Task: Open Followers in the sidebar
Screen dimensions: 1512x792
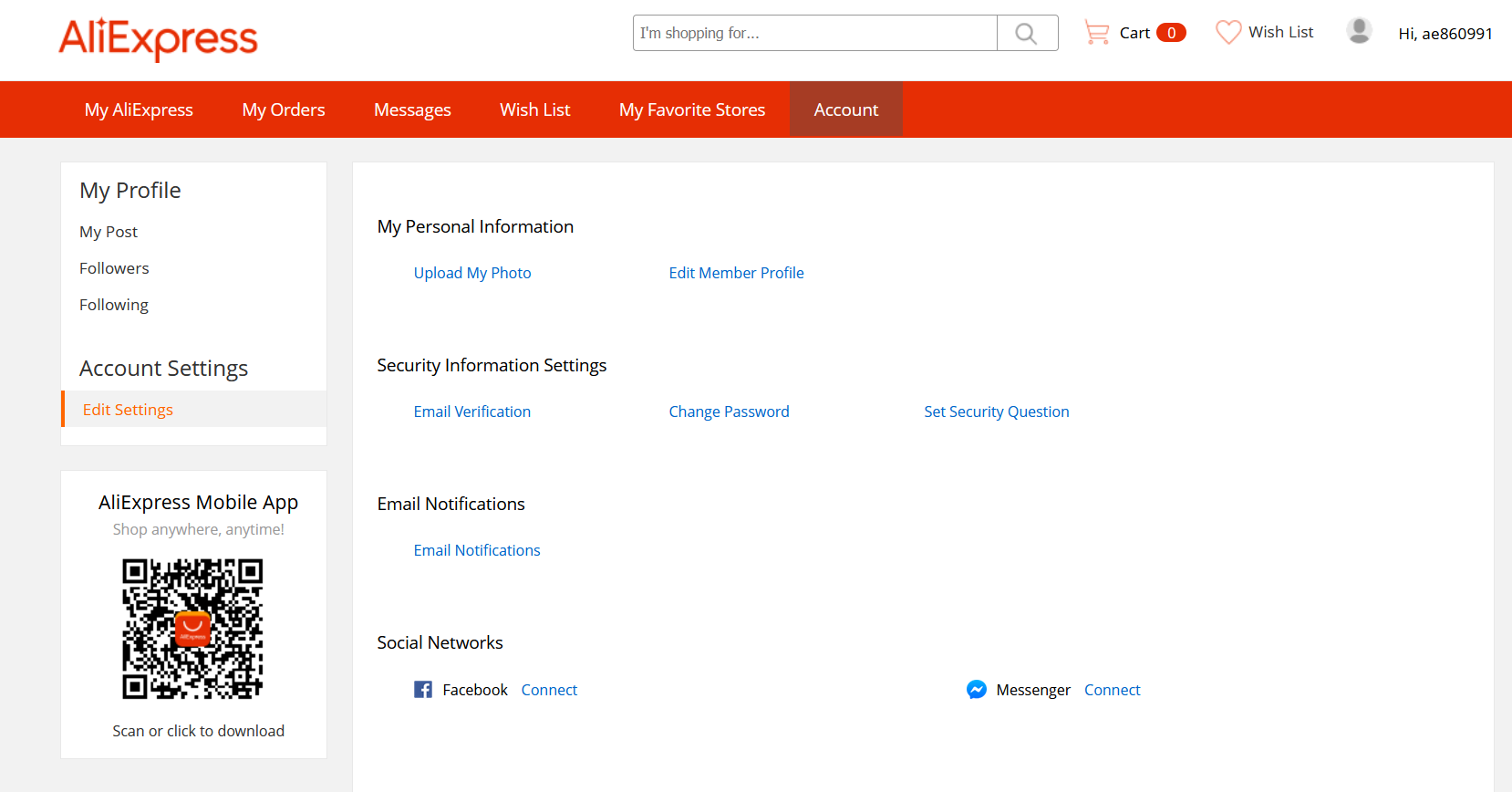Action: [x=114, y=268]
